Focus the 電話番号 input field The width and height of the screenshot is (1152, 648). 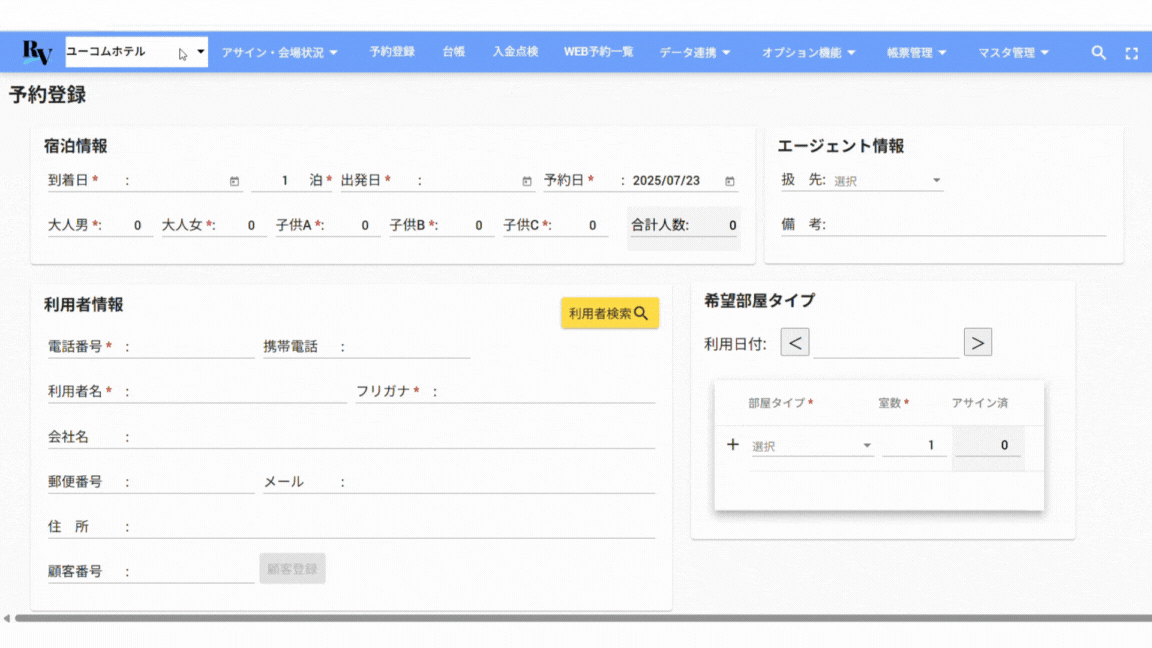[193, 347]
